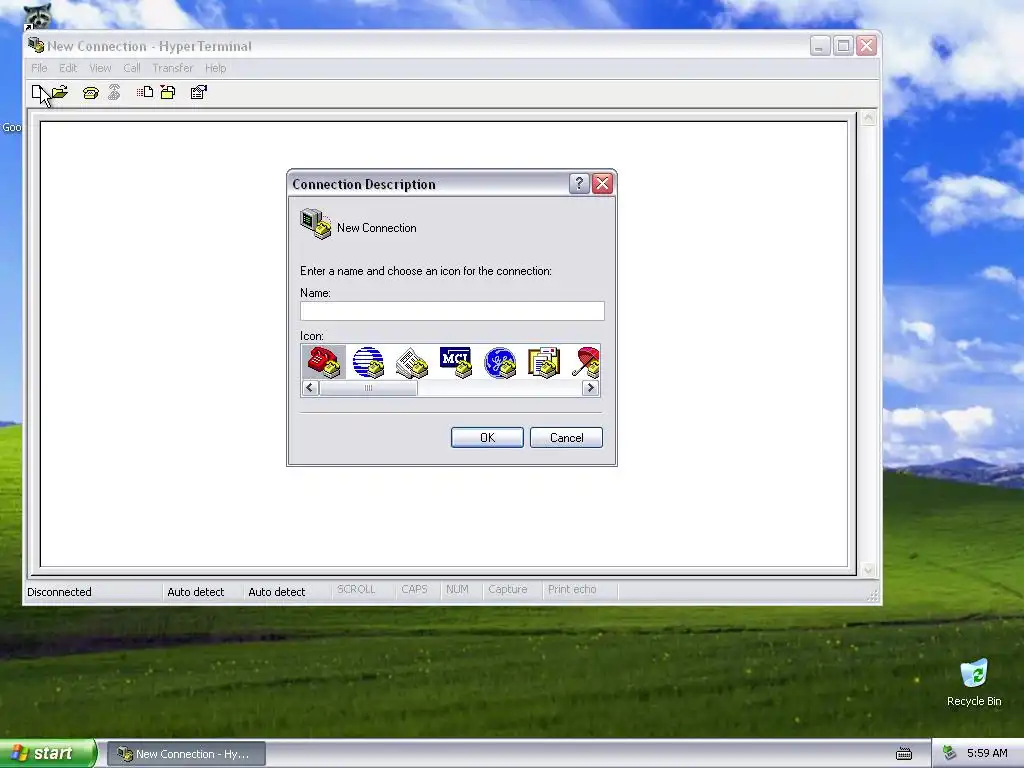This screenshot has width=1024, height=768.
Task: Select the MCI connection icon
Action: click(x=456, y=362)
